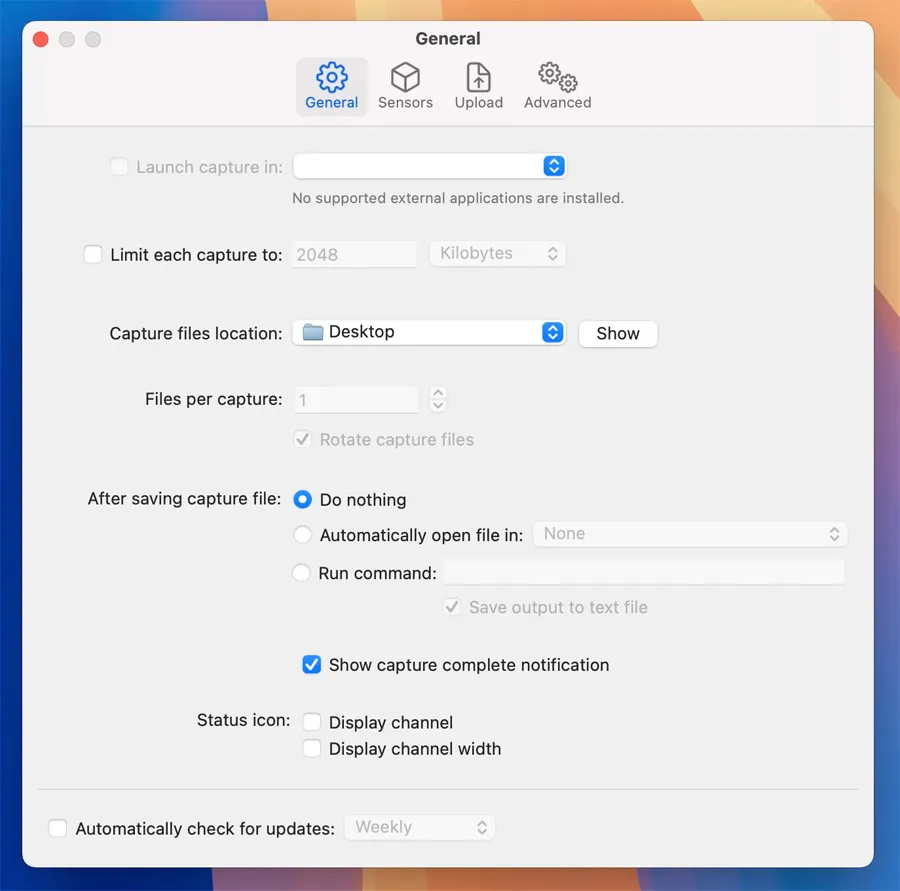Click the Run command text field
The width and height of the screenshot is (900, 891).
click(644, 573)
